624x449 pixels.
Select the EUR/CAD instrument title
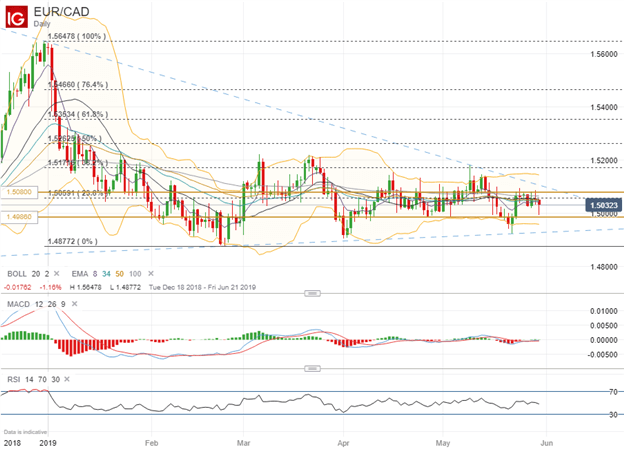(x=61, y=12)
